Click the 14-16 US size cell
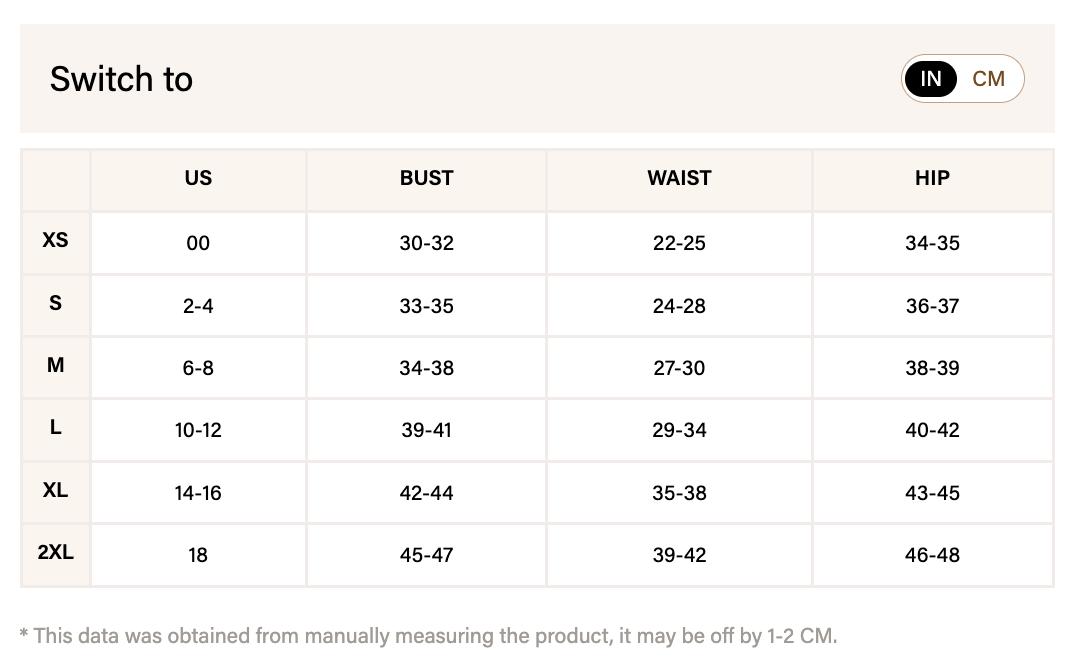The height and width of the screenshot is (670, 1074). coord(197,492)
